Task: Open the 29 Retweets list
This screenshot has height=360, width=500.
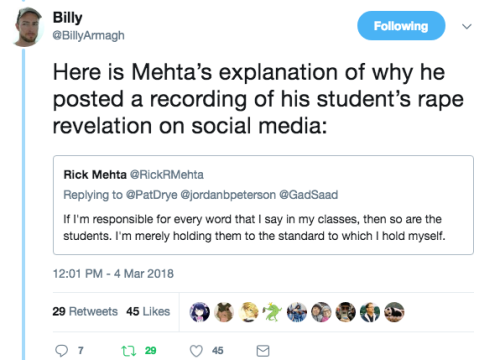Action: (85, 311)
